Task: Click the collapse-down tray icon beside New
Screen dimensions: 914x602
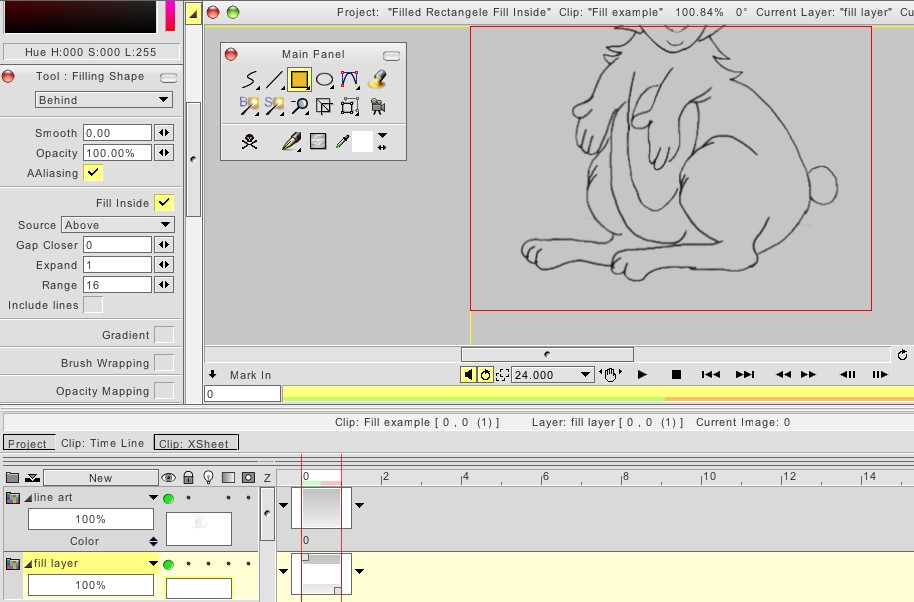Action: coord(33,478)
